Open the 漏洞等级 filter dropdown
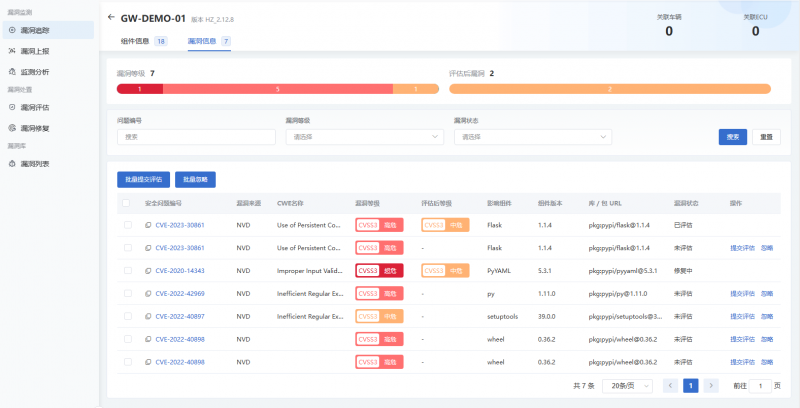 (x=363, y=136)
